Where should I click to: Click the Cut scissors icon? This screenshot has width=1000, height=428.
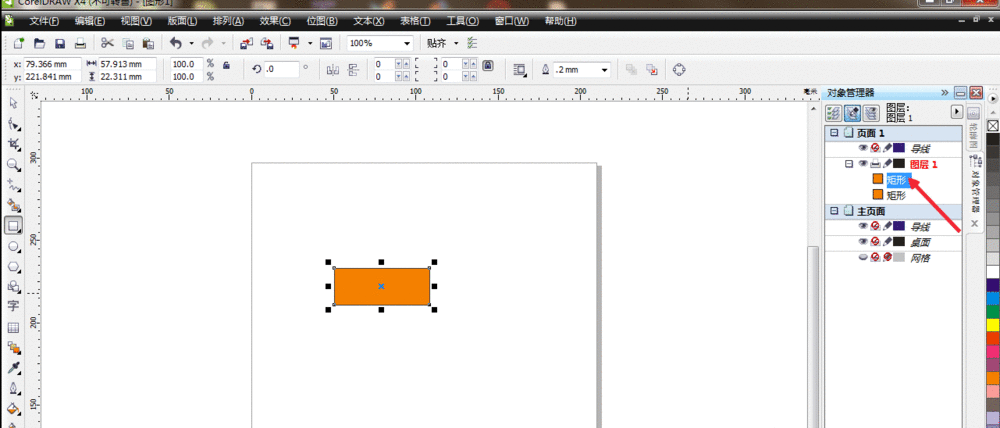[x=106, y=44]
